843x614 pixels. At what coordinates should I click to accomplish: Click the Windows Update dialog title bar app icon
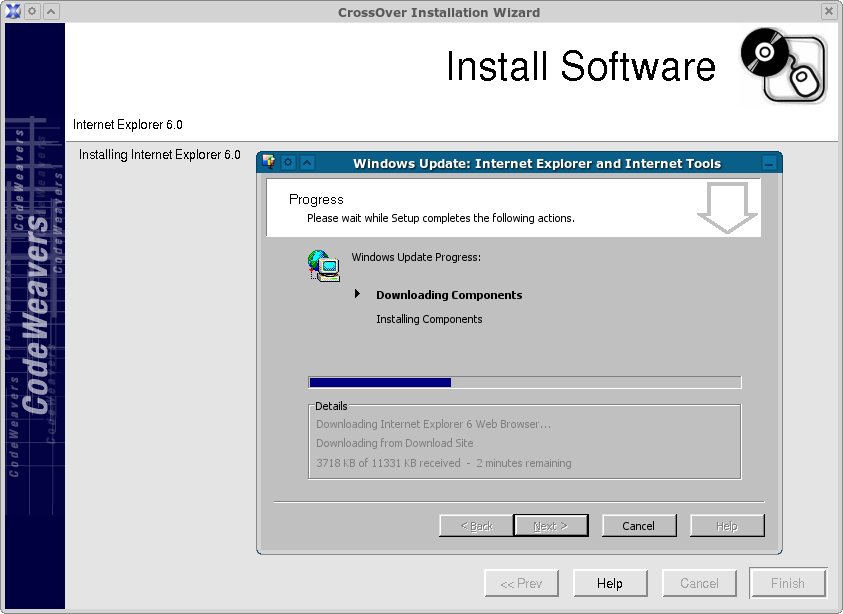click(269, 162)
